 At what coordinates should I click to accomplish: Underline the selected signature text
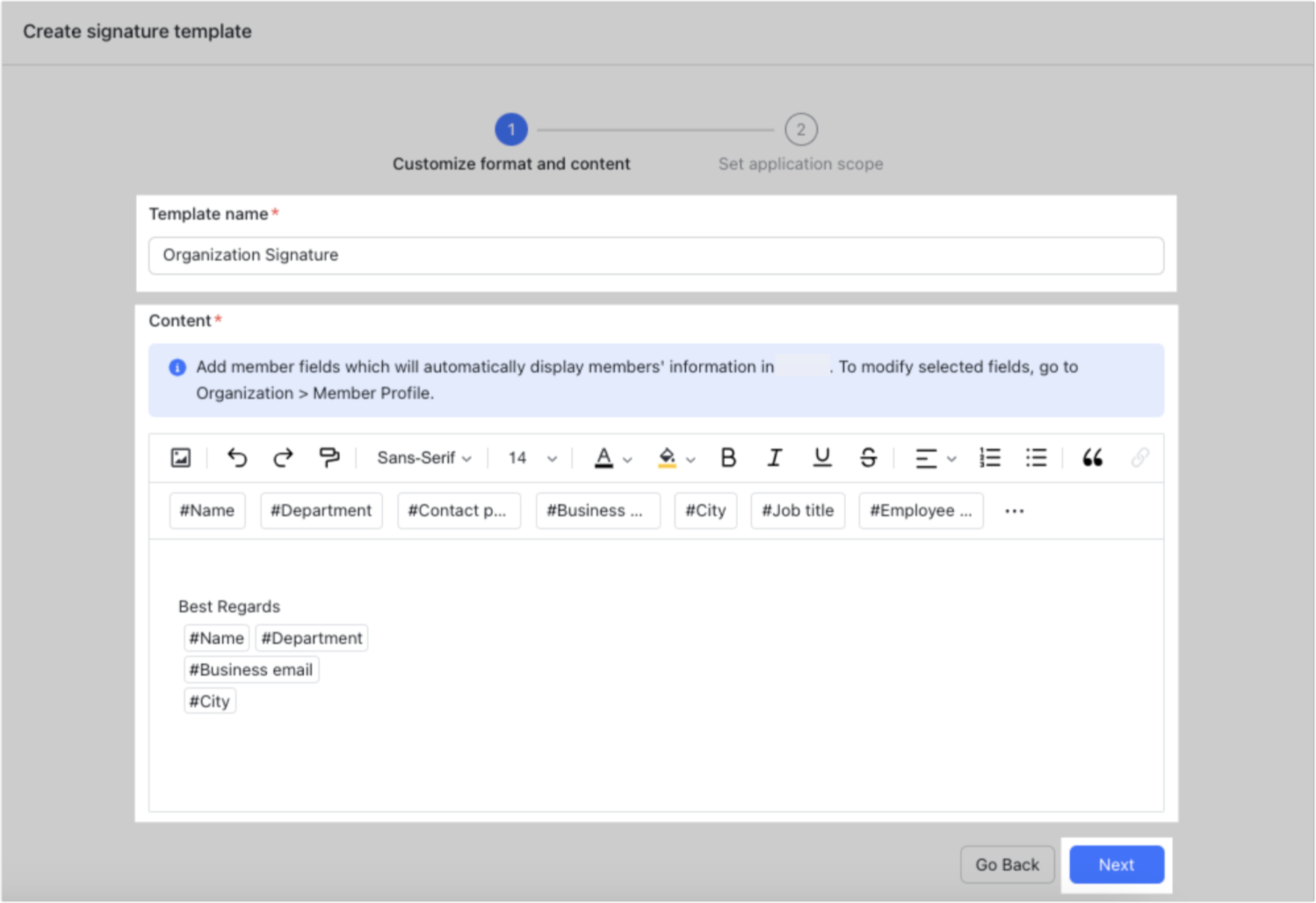click(x=821, y=458)
